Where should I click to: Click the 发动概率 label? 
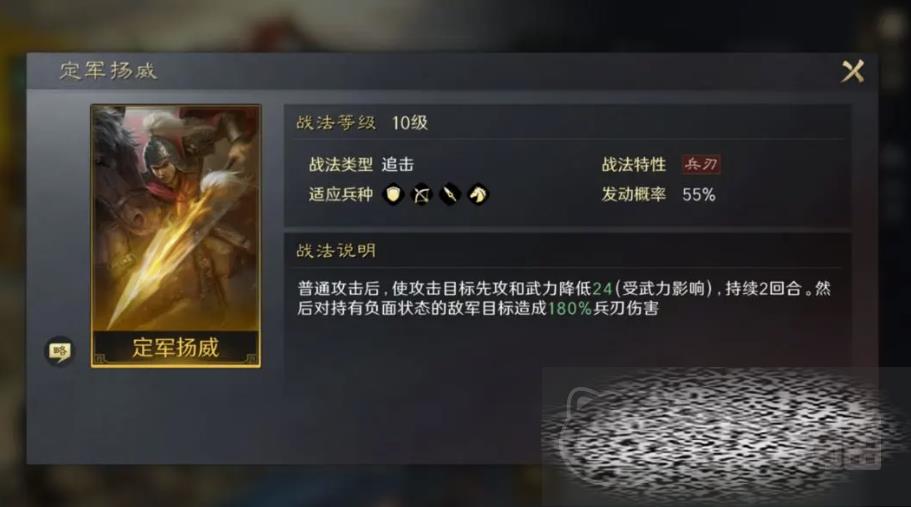(633, 194)
